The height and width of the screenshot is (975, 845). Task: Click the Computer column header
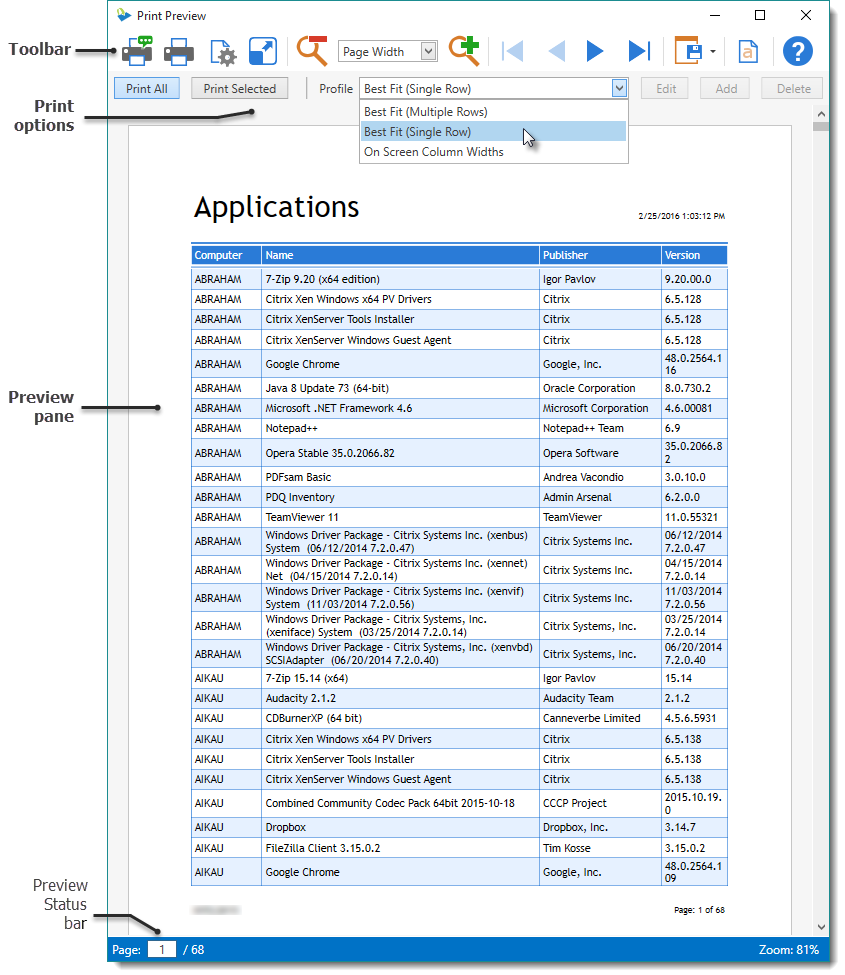click(x=226, y=255)
